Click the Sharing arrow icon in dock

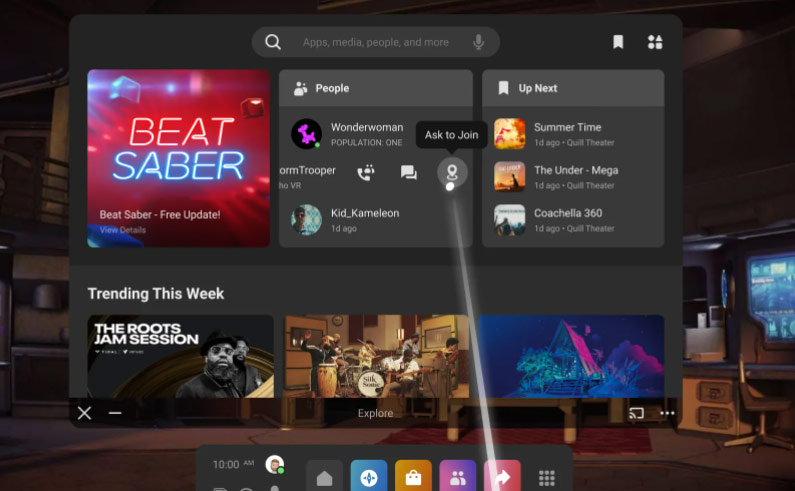502,477
